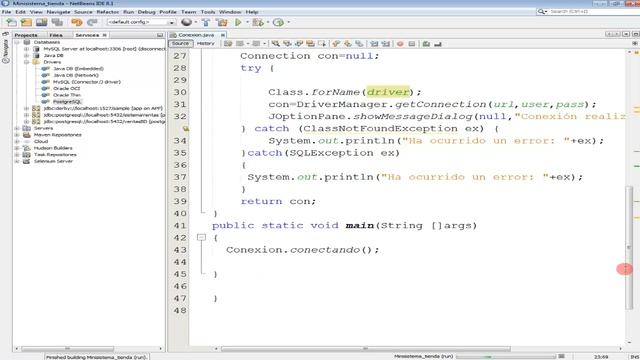Image resolution: width=640 pixels, height=360 pixels.
Task: Select MySQL (Connector/J driver) item
Action: [x=87, y=82]
